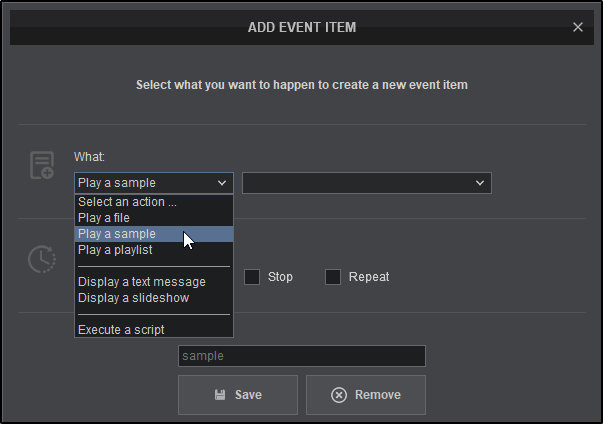
Task: Open the empty dropdown right of What
Action: point(366,183)
